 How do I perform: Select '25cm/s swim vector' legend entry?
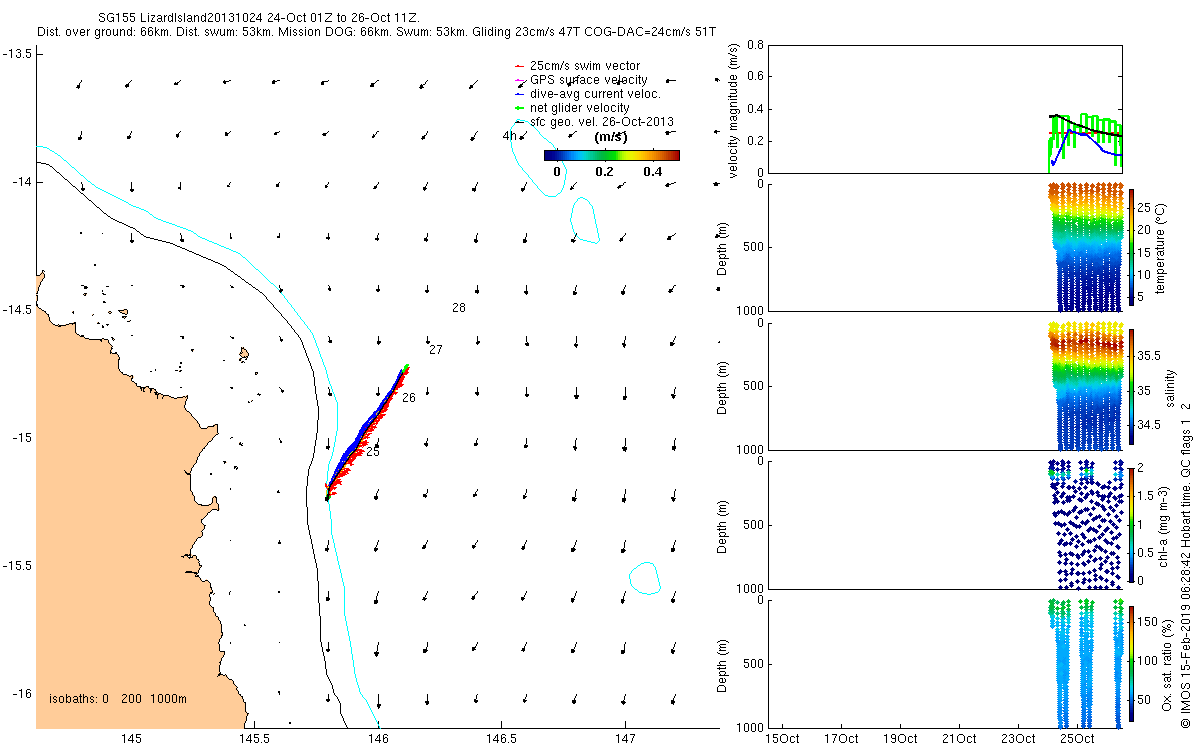(585, 66)
